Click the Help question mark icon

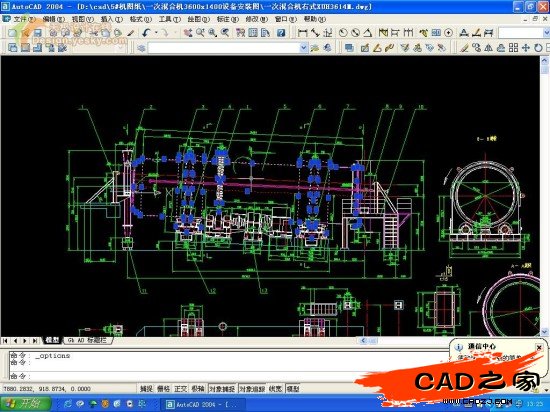click(x=281, y=33)
